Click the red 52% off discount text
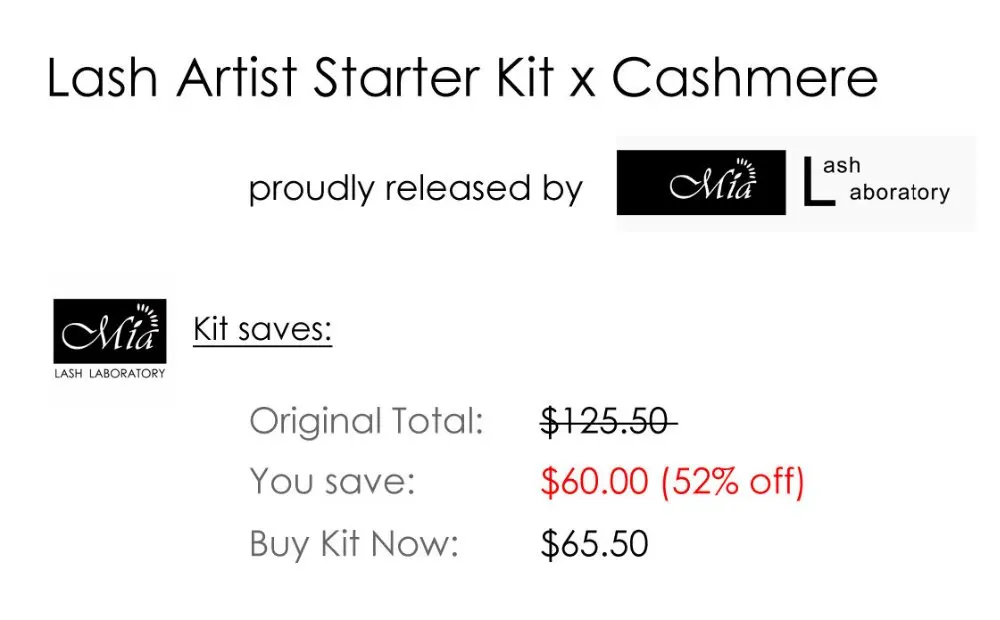 [732, 482]
